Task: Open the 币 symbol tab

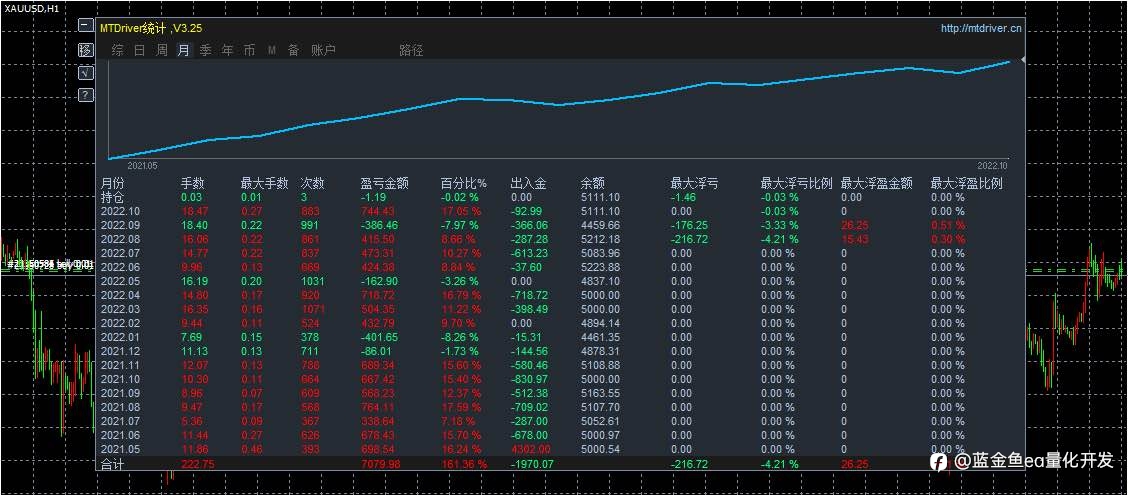Action: [x=249, y=50]
